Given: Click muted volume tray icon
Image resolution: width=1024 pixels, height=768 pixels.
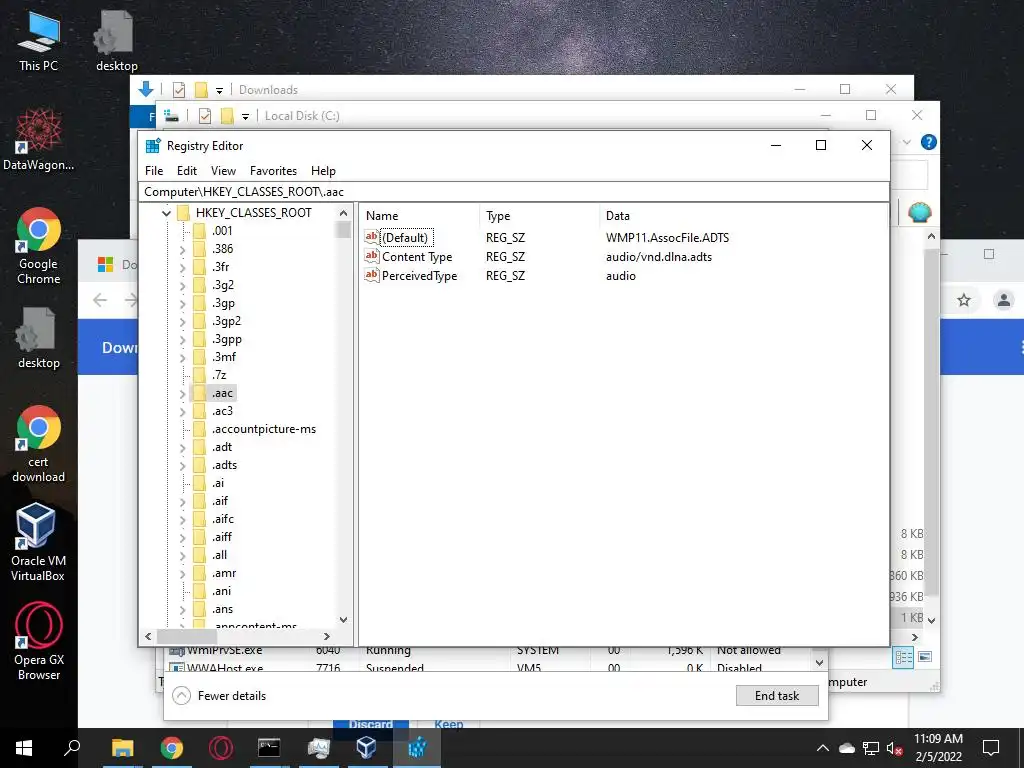Looking at the screenshot, I should [895, 748].
